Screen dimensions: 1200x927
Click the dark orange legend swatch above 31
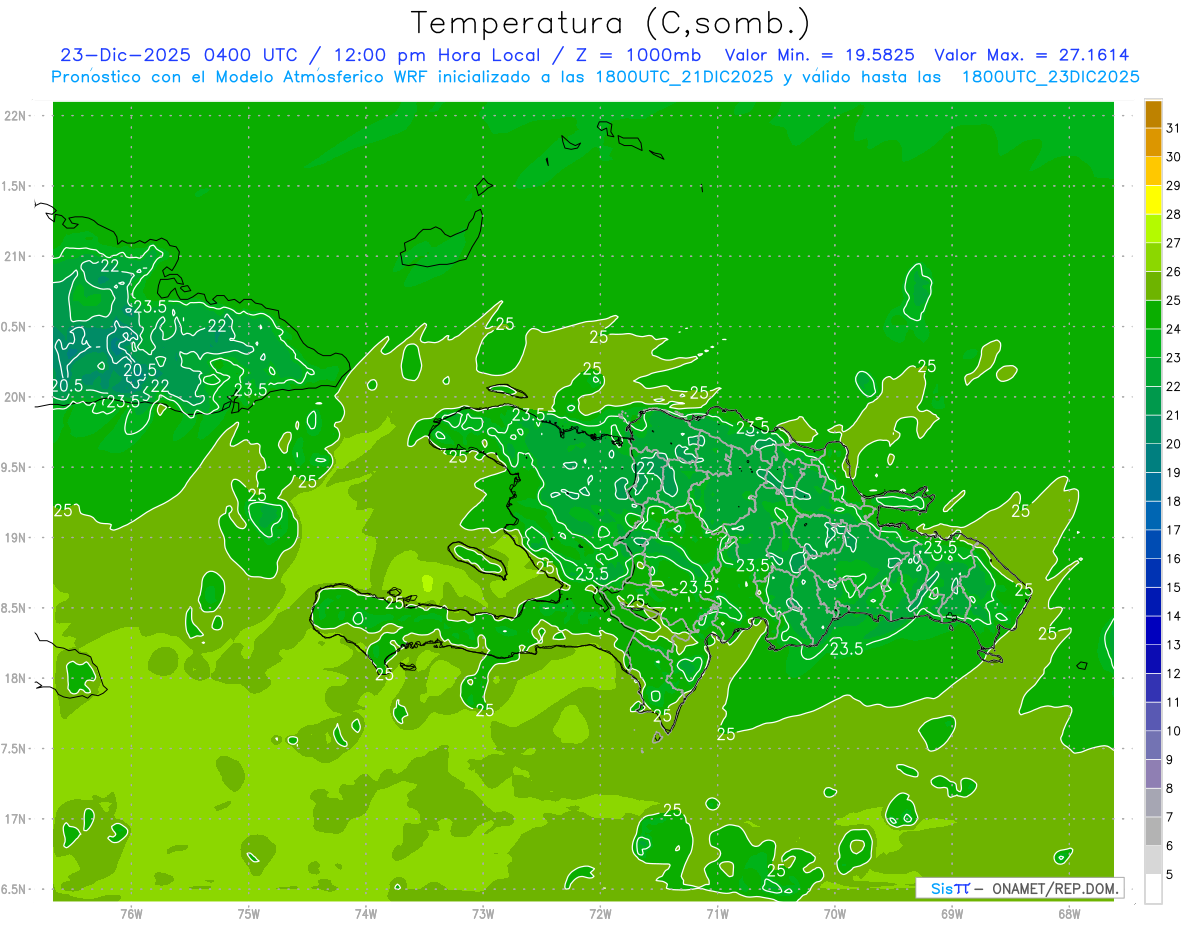pyautogui.click(x=1153, y=113)
